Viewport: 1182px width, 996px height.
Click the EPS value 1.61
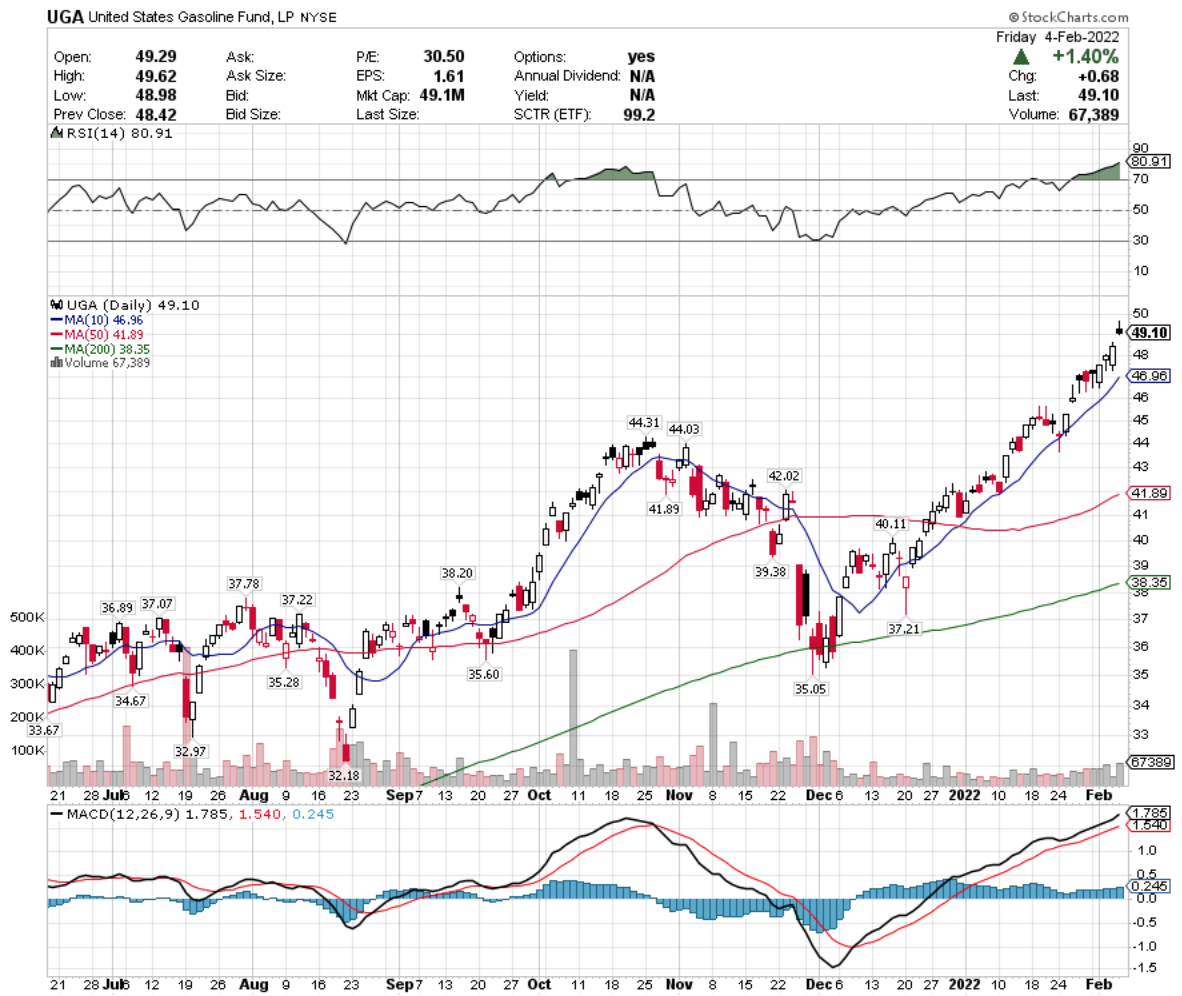point(449,76)
